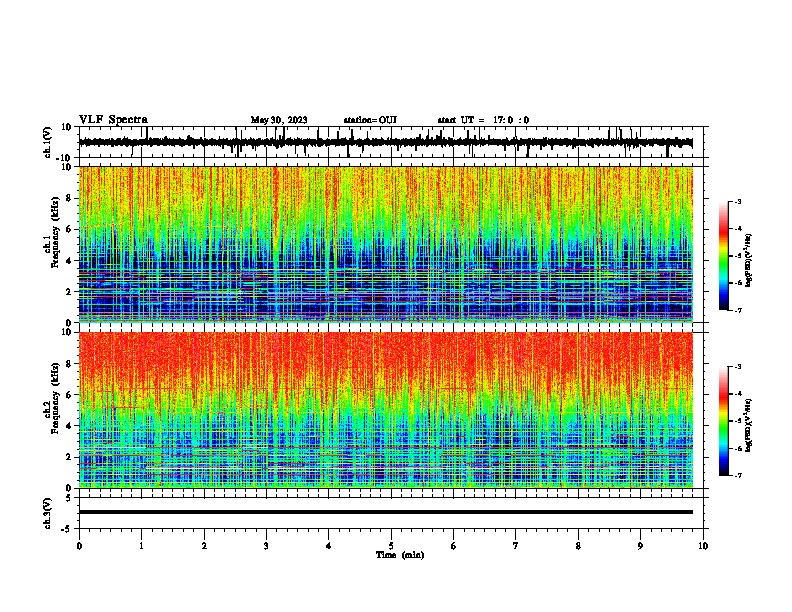Click inside the ch.2 spectrogram plot

click(386, 410)
